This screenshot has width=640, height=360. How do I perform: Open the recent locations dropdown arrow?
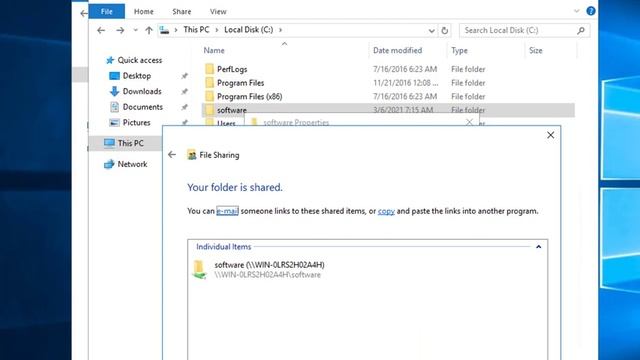click(x=136, y=30)
